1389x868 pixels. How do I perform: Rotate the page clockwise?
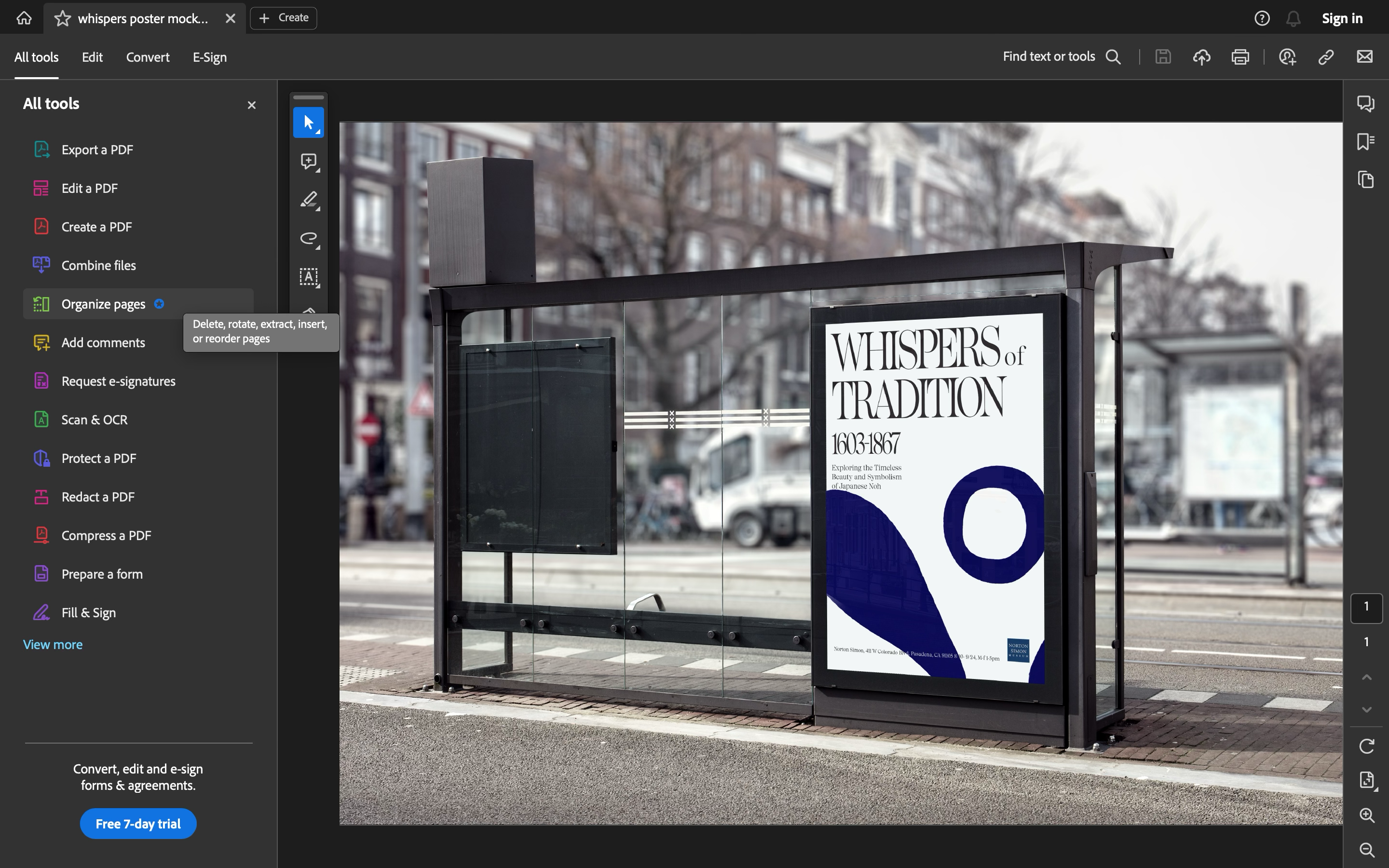click(x=1366, y=746)
